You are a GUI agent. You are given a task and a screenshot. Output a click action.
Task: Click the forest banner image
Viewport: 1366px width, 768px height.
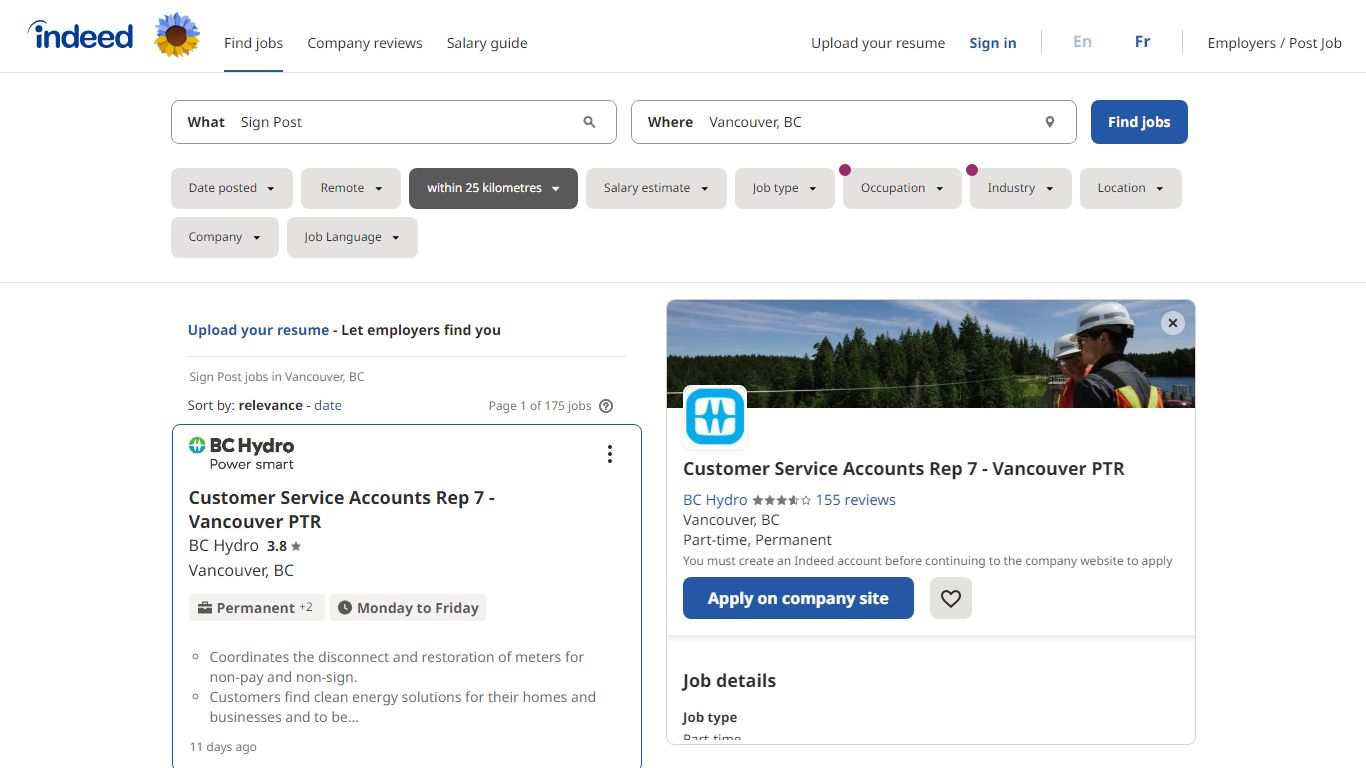coord(930,354)
